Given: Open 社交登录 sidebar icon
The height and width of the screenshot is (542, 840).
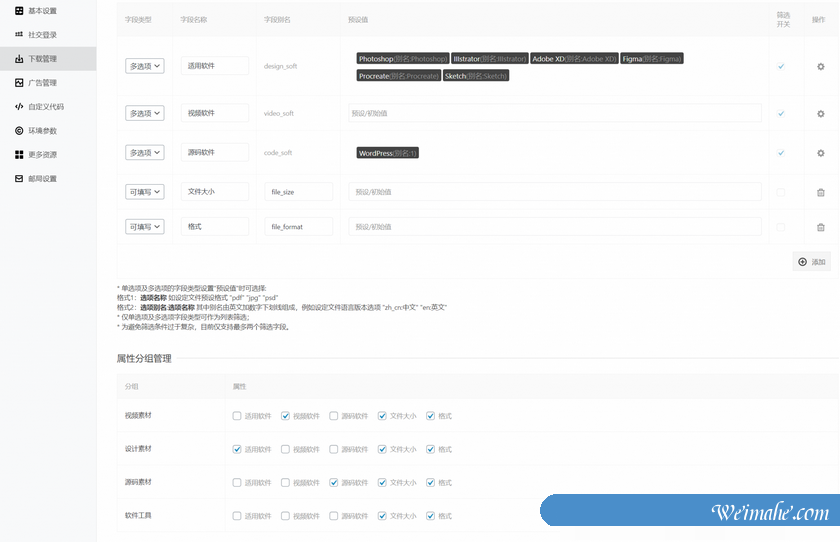Looking at the screenshot, I should 19,35.
